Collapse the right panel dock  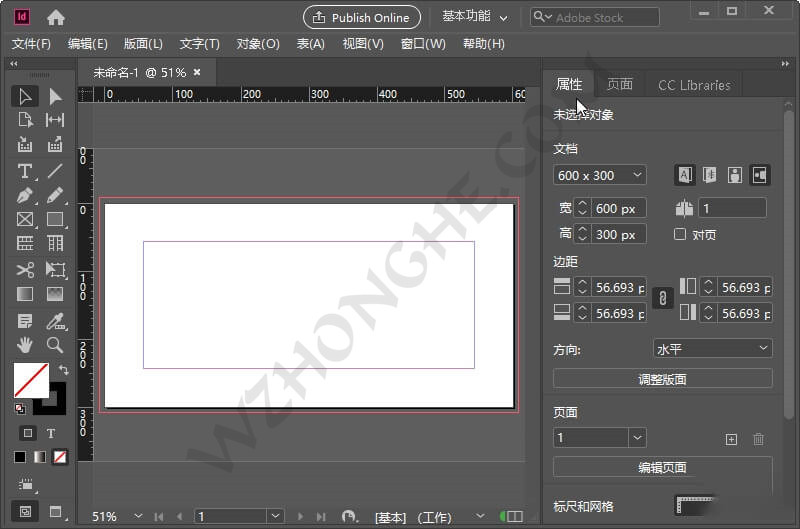coord(785,64)
